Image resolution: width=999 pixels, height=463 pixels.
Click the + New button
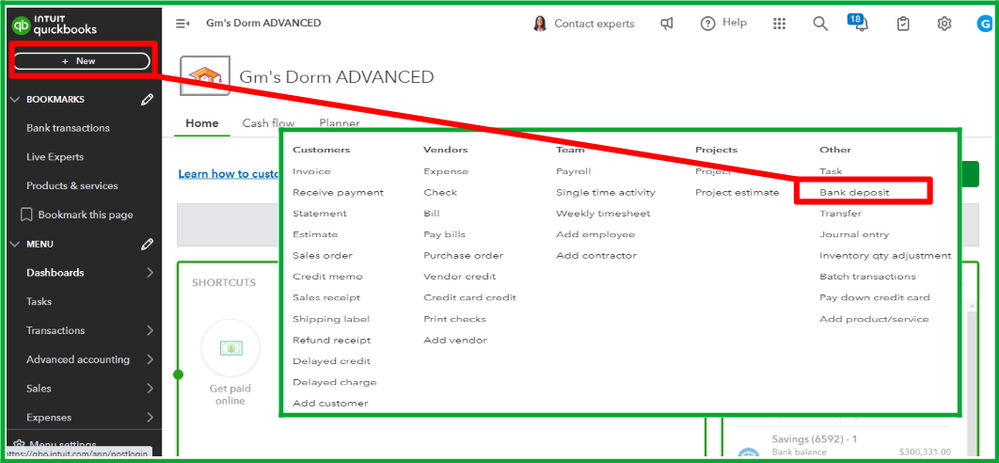82,61
